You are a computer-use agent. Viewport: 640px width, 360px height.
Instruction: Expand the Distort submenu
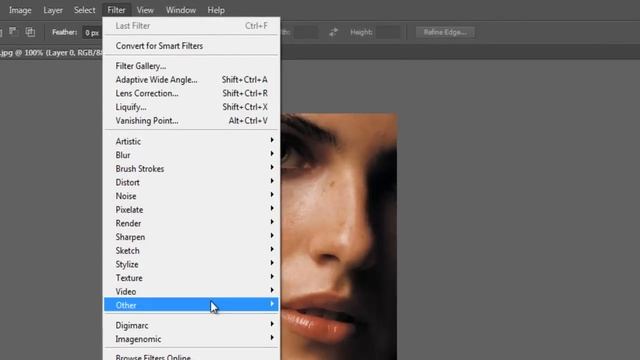[x=191, y=182]
